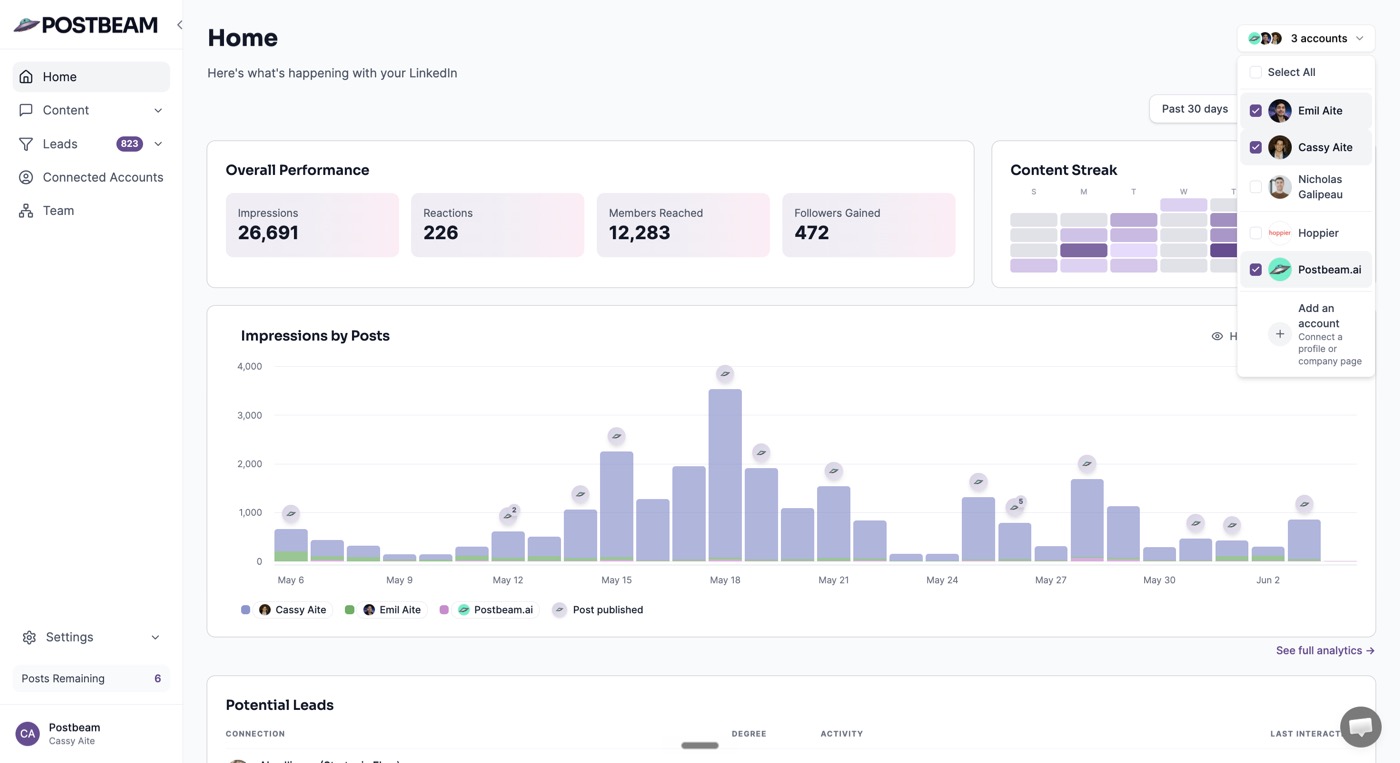Click the Settings gear icon
This screenshot has width=1400, height=763.
29,637
